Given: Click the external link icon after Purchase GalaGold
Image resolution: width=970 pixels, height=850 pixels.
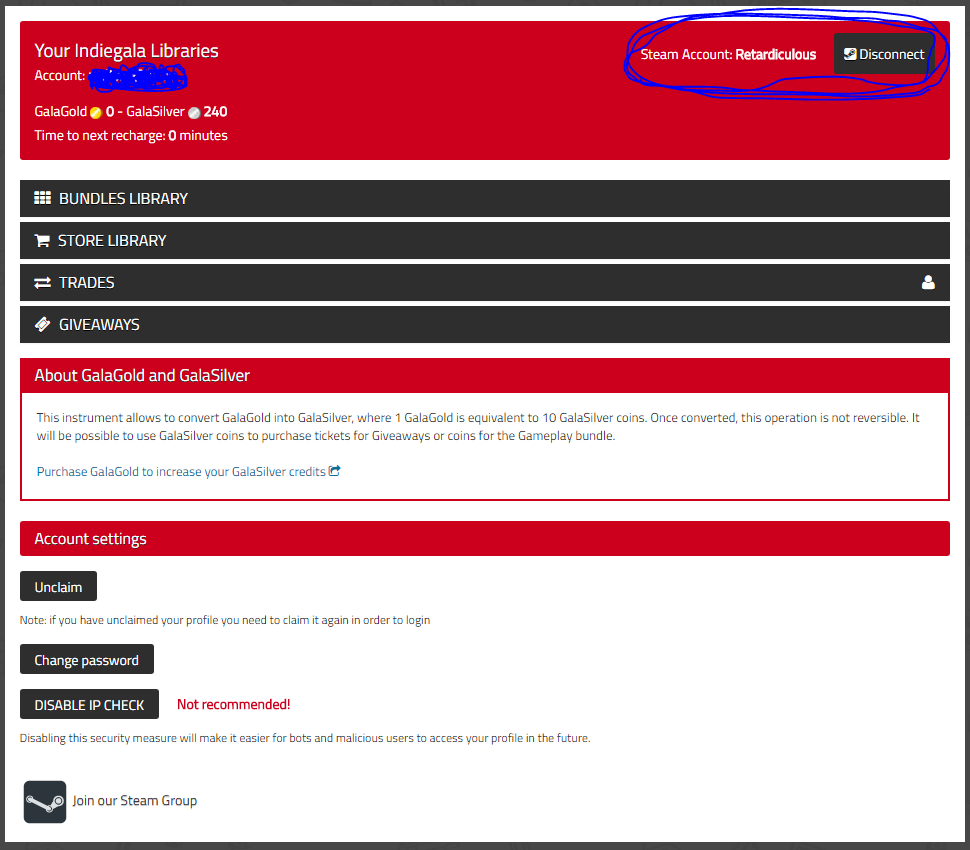Looking at the screenshot, I should [335, 471].
